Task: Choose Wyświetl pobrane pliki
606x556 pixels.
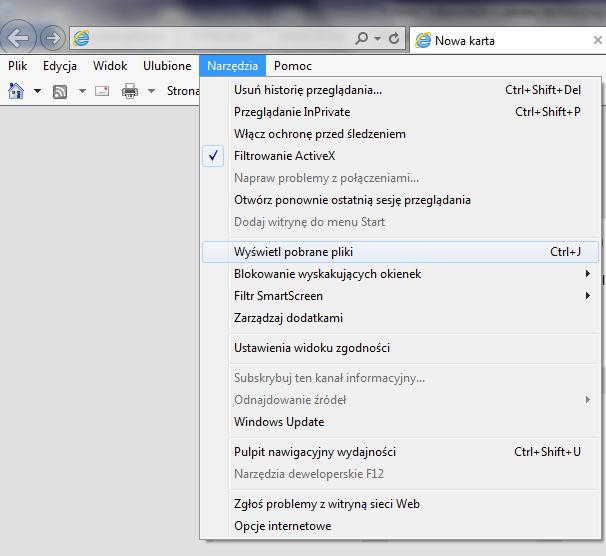Action: pyautogui.click(x=400, y=252)
